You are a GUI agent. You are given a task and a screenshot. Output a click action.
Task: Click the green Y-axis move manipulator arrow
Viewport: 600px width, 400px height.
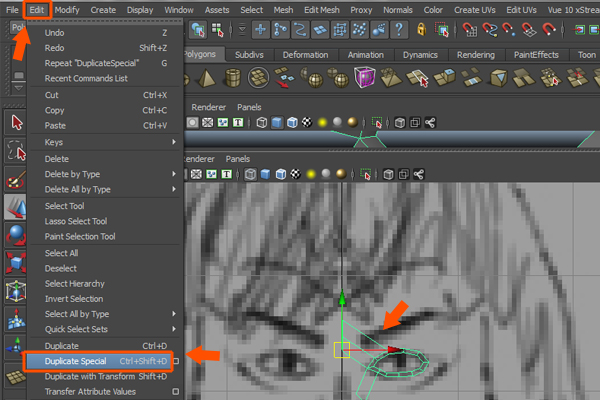pos(342,299)
